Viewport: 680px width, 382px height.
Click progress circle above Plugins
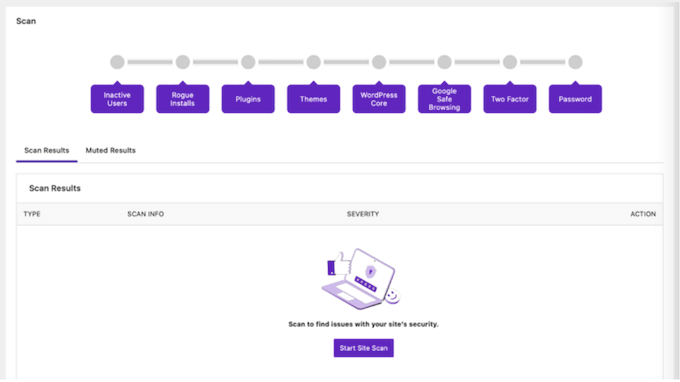(248, 62)
